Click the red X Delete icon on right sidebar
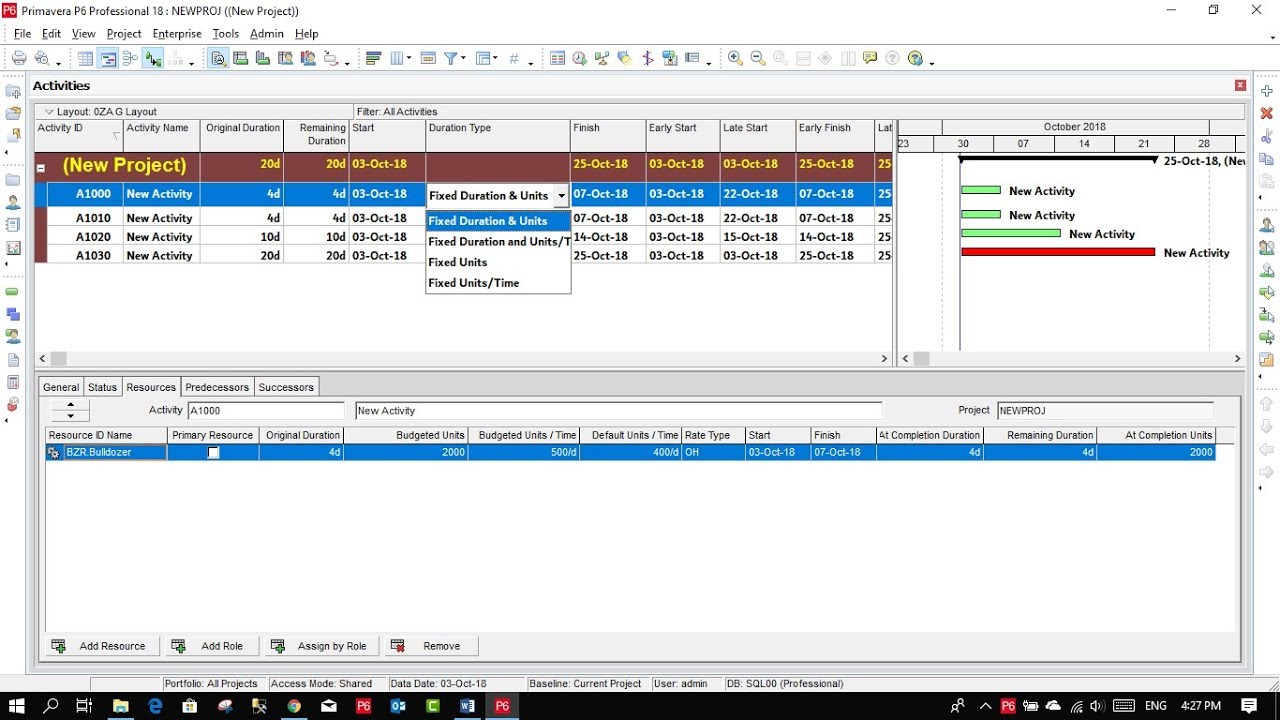 (1266, 114)
